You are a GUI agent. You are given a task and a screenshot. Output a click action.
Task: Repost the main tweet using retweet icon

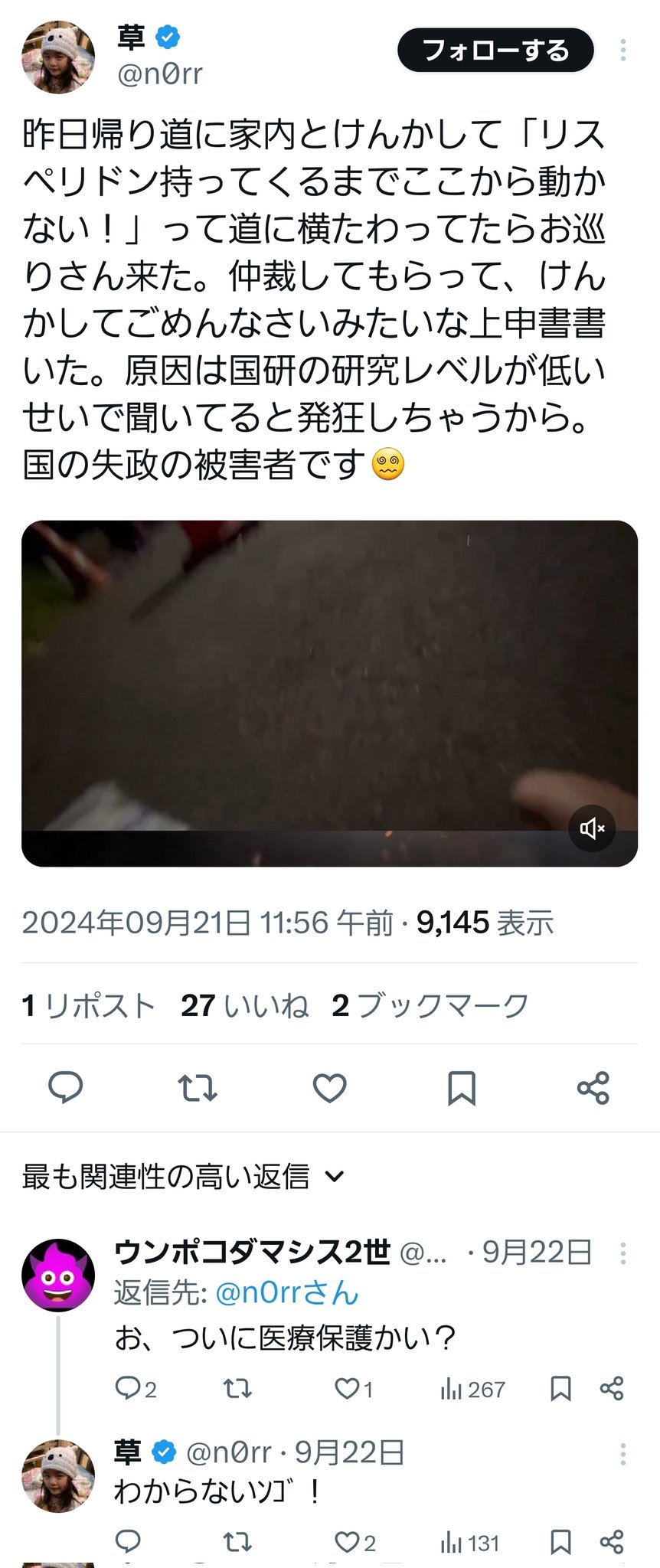click(x=198, y=1087)
